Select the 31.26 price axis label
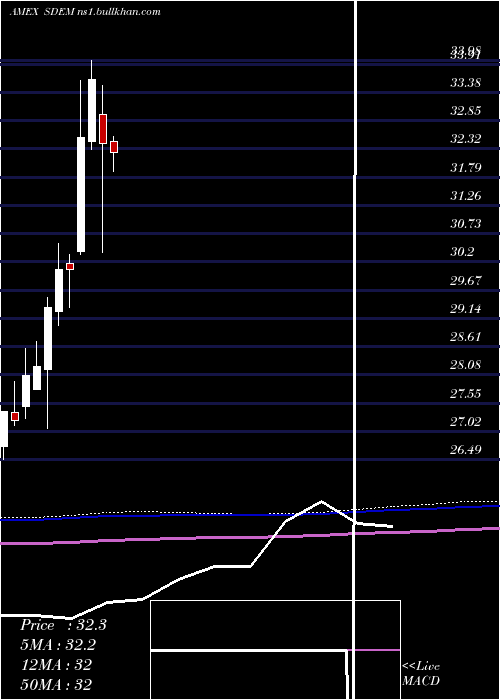The height and width of the screenshot is (700, 500). point(466,196)
